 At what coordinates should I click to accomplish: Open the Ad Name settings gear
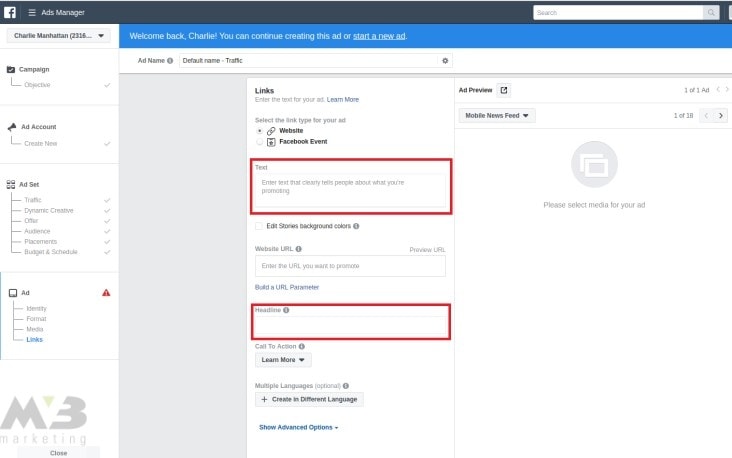(445, 61)
